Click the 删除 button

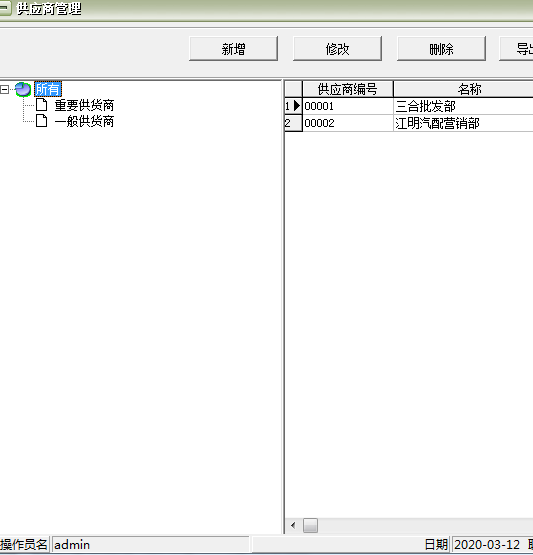pos(441,48)
